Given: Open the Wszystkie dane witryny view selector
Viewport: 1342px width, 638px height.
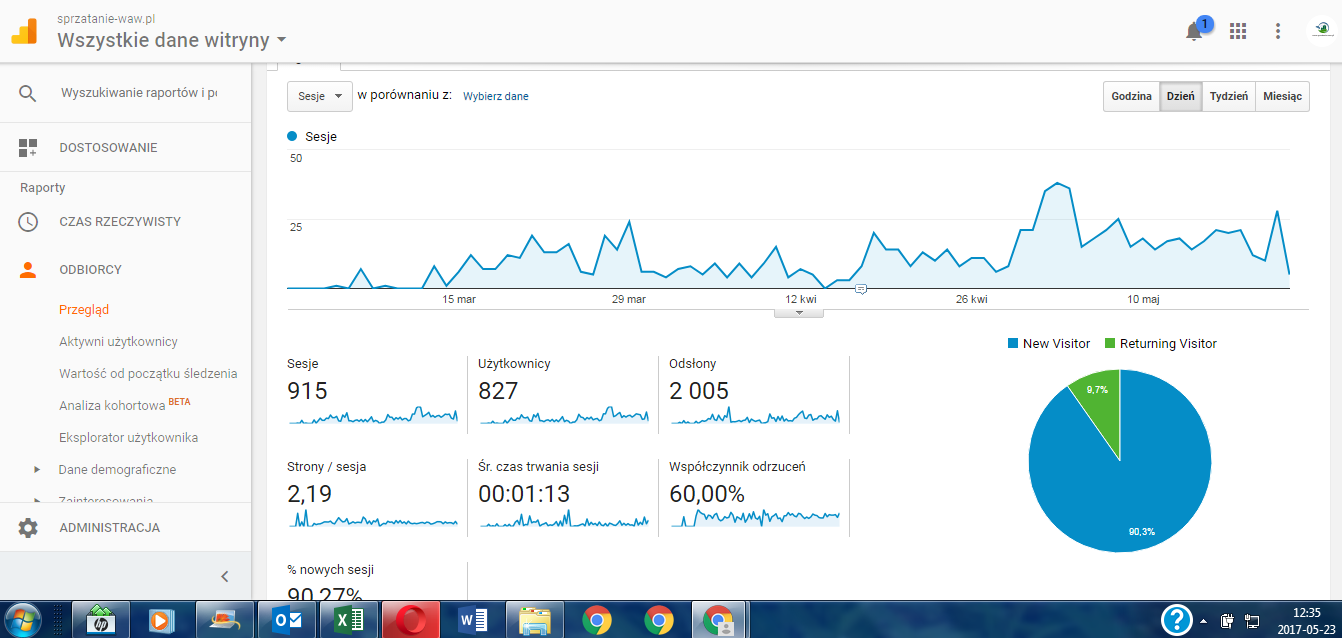Looking at the screenshot, I should pyautogui.click(x=172, y=40).
